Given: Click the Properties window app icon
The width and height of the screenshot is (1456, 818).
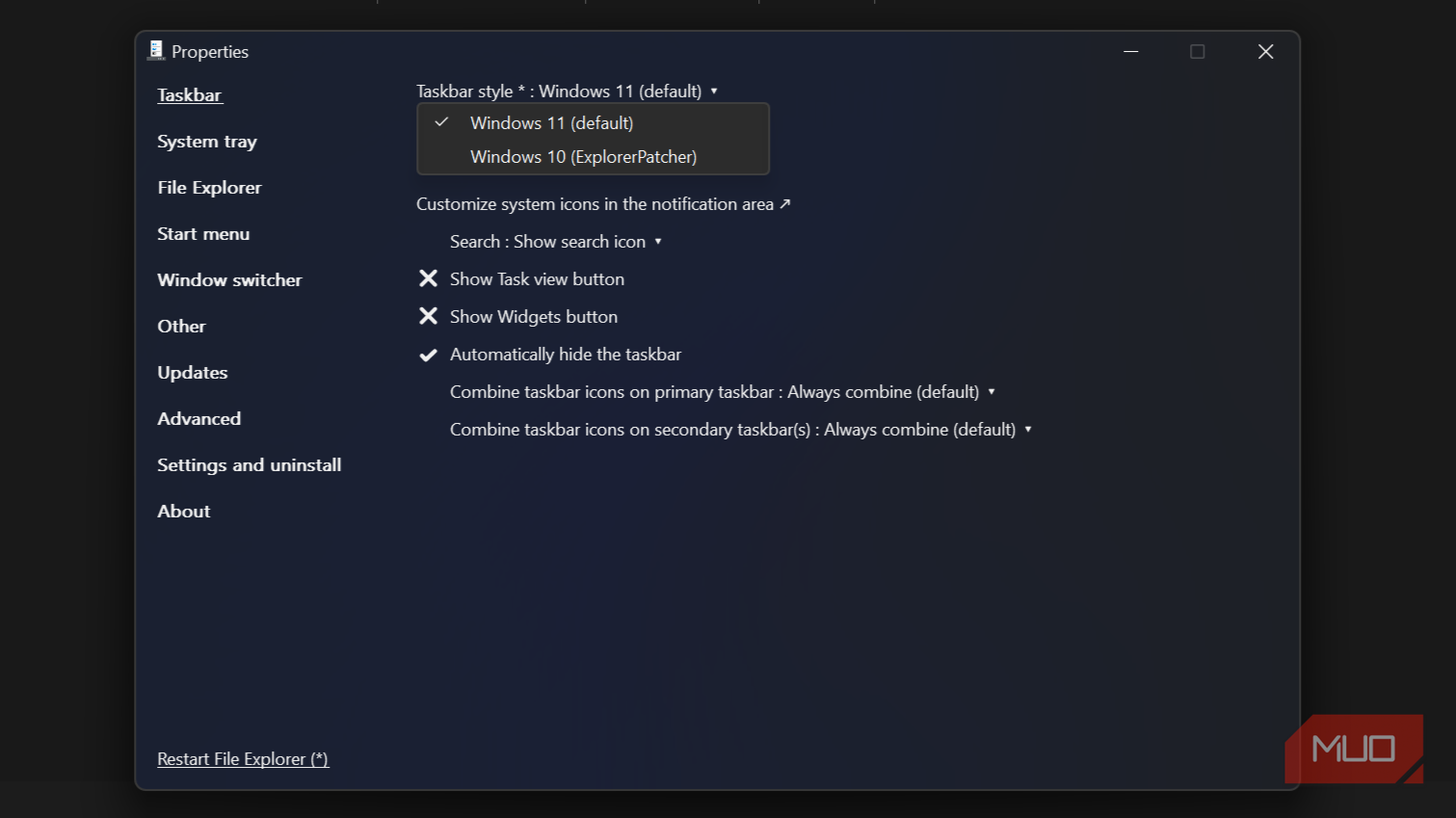Looking at the screenshot, I should pos(156,51).
